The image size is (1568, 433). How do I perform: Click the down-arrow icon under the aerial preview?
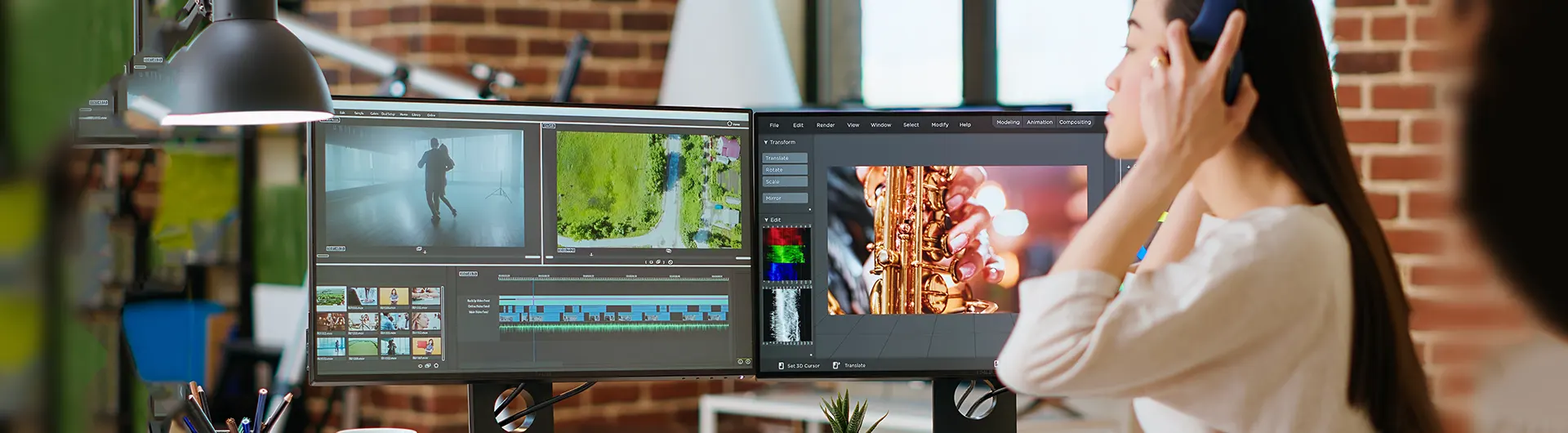click(591, 254)
